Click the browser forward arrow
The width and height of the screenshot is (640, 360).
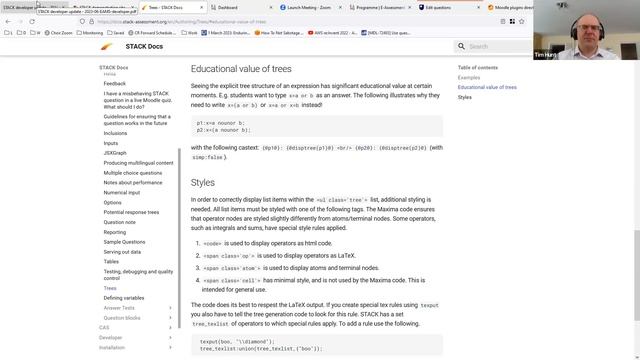pyautogui.click(x=20, y=21)
